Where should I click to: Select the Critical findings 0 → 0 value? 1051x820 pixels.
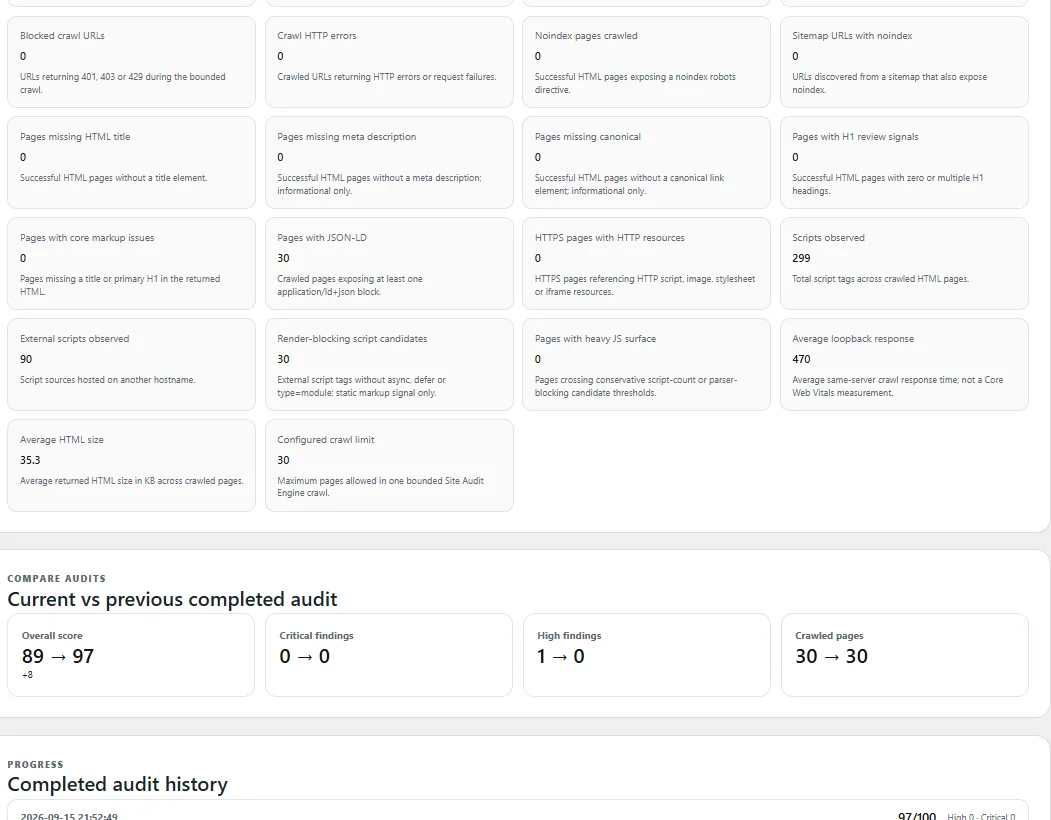point(304,656)
